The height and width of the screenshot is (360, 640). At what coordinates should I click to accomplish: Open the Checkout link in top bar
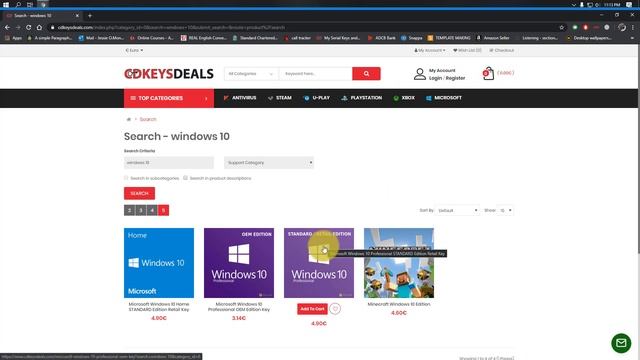pyautogui.click(x=502, y=50)
